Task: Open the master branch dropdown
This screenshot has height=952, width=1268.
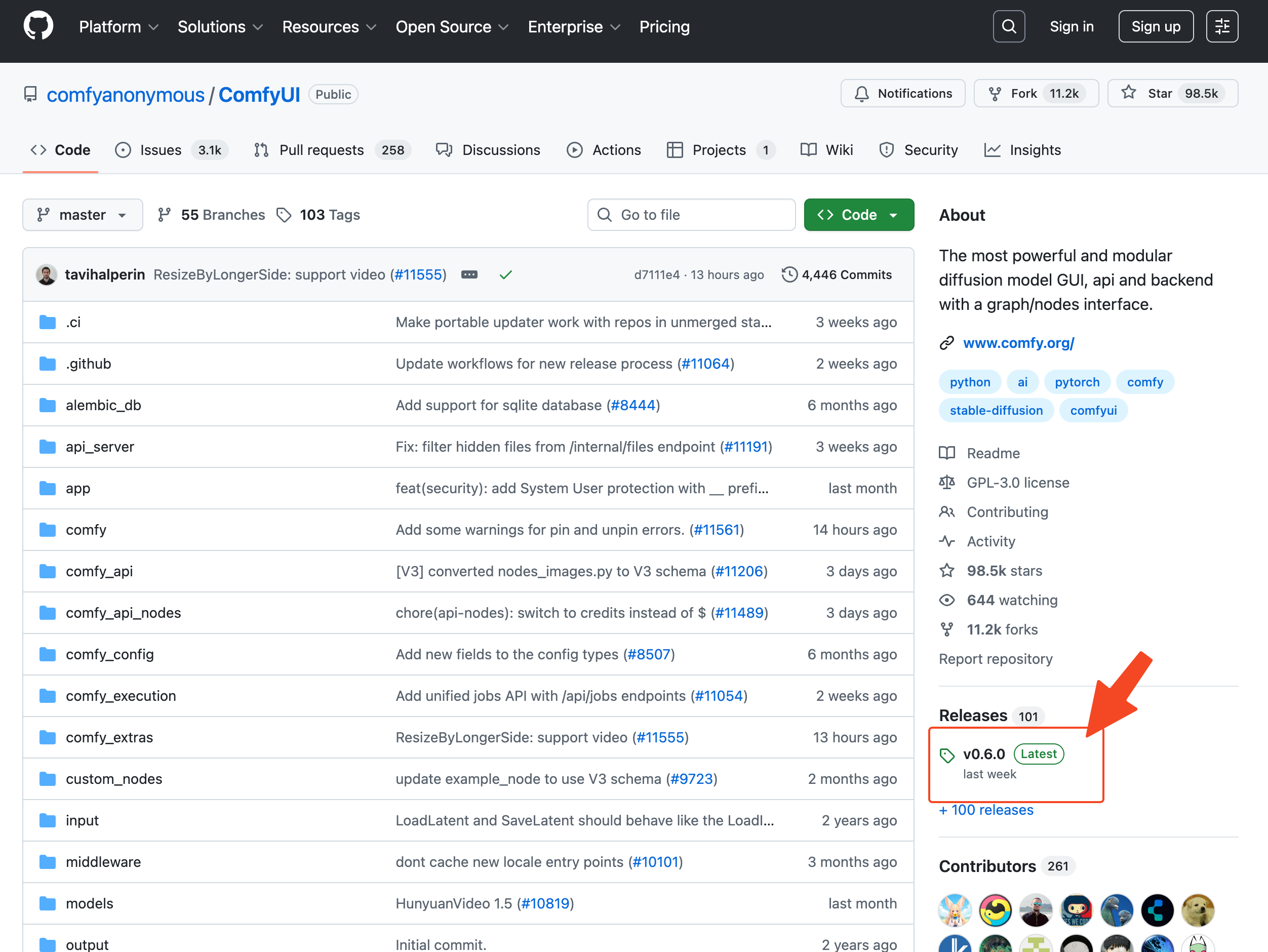Action: 83,215
